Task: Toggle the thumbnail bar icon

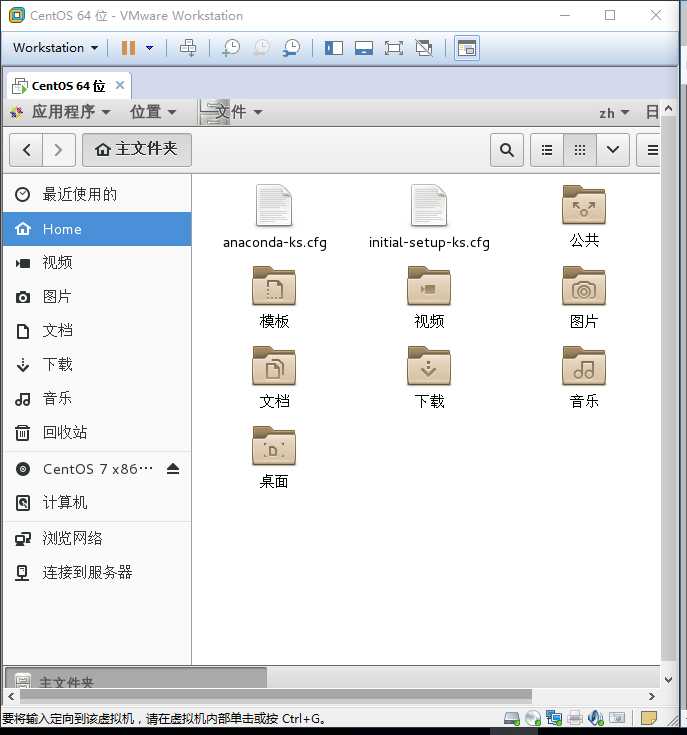Action: [x=364, y=48]
